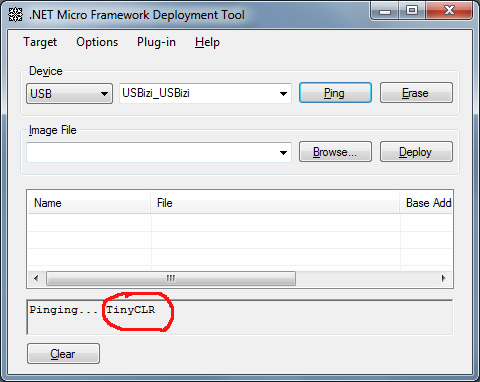The width and height of the screenshot is (480, 382).
Task: Click the Ping button
Action: point(335,93)
